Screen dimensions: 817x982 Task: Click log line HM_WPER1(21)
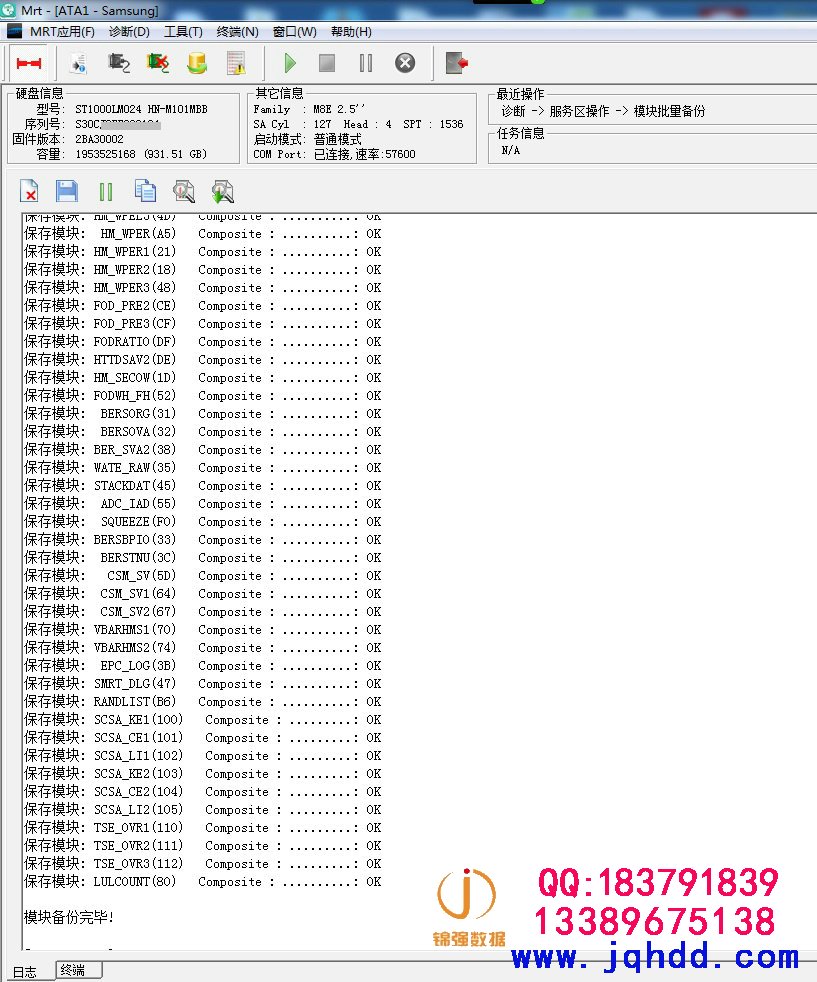pos(202,252)
